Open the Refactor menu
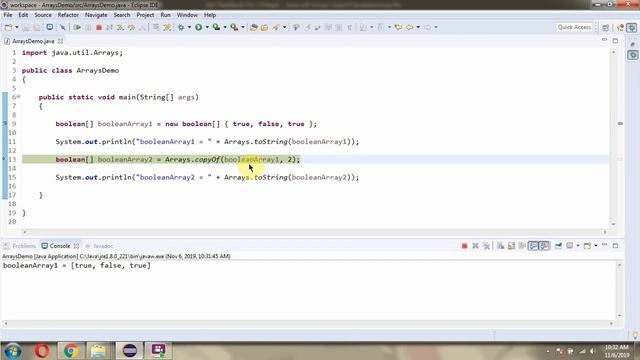640x360 pixels. [68, 15]
